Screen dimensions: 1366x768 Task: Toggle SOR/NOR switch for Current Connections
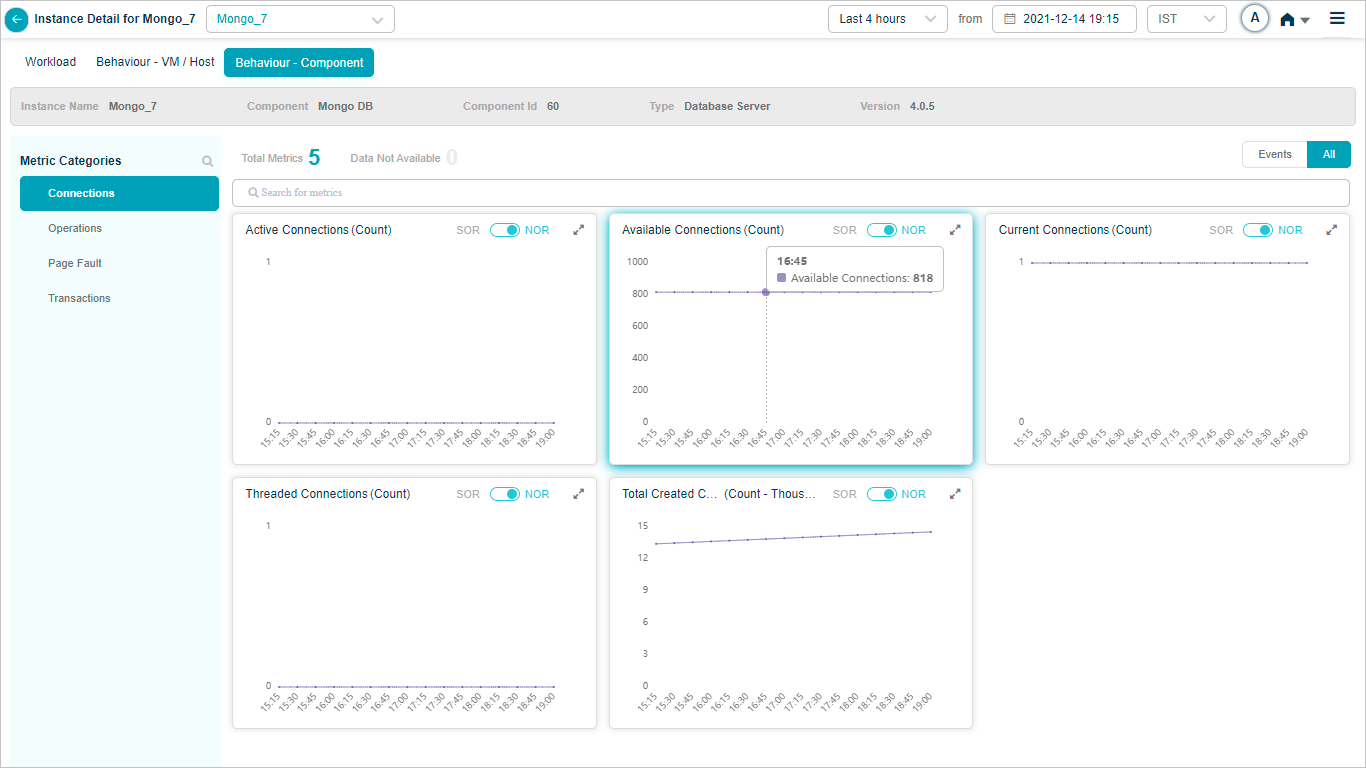1257,230
